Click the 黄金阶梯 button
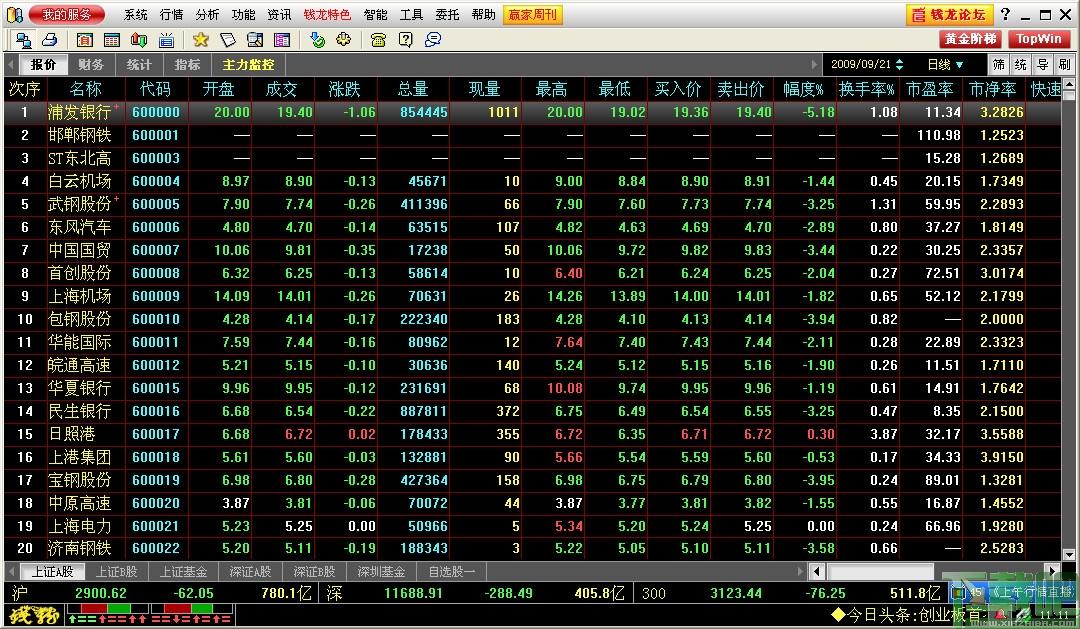1080x629 pixels. [970, 39]
